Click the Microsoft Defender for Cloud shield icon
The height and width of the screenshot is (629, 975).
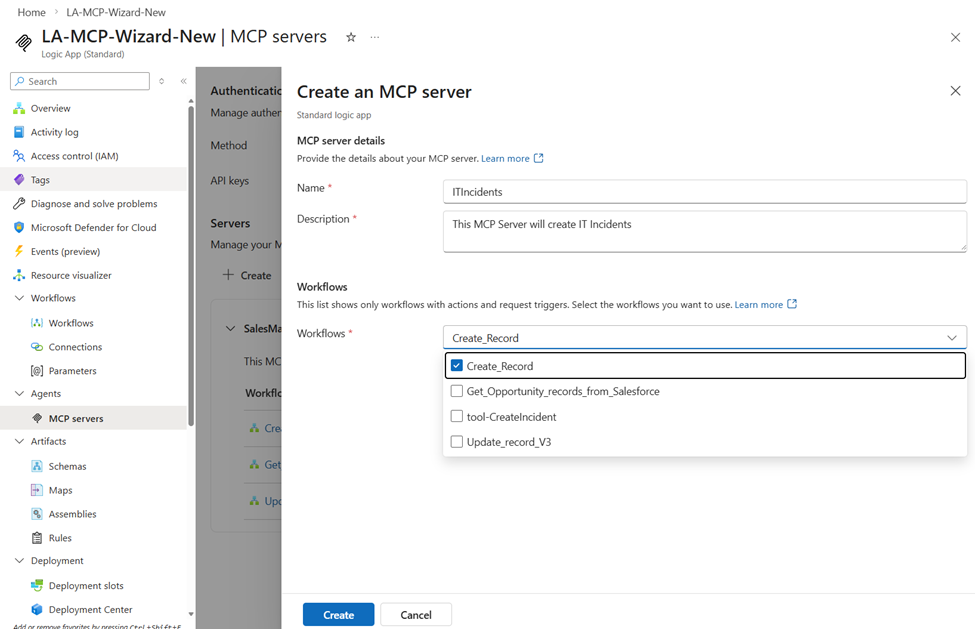[x=19, y=227]
